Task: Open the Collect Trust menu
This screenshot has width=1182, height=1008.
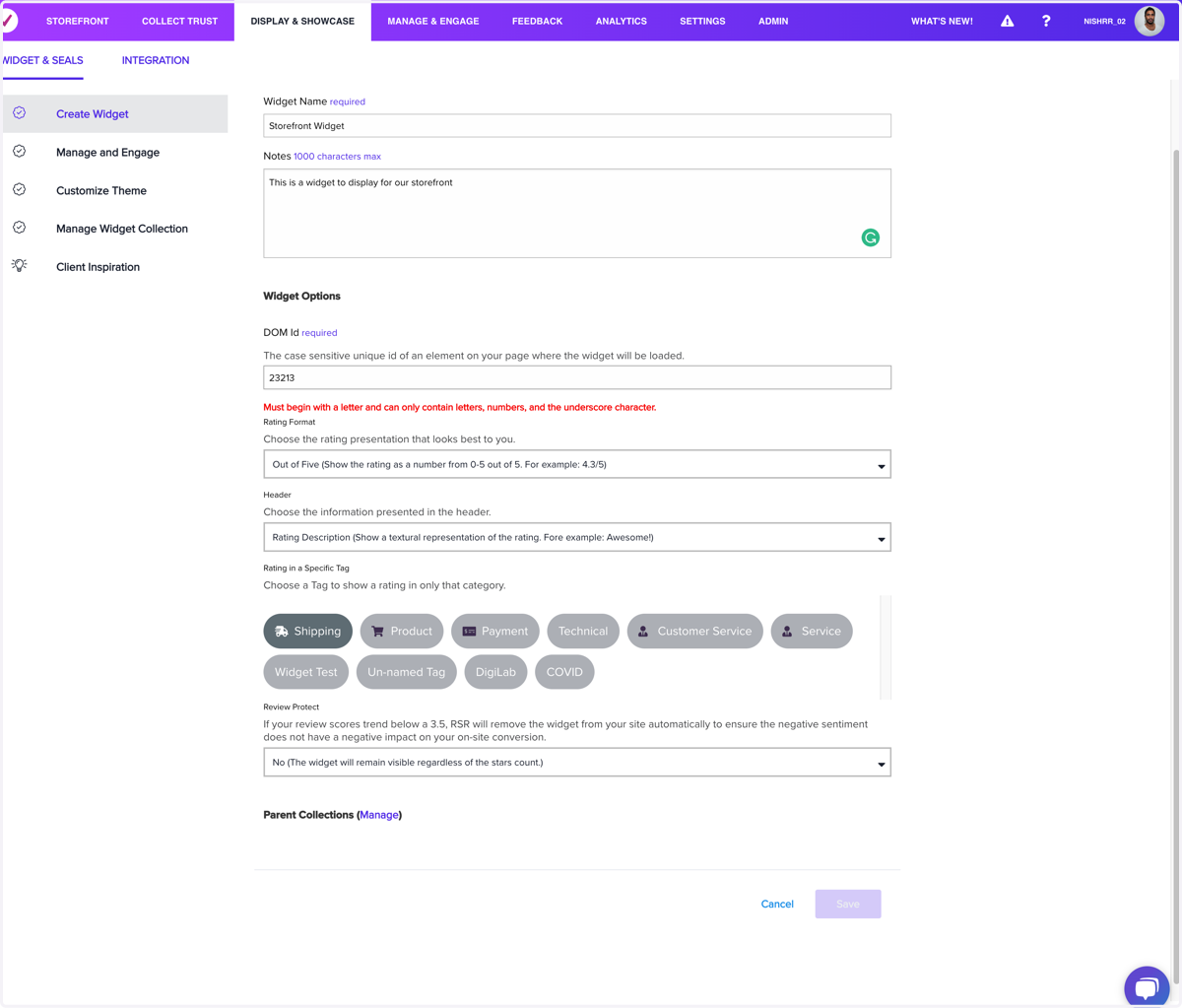Action: coord(179,21)
